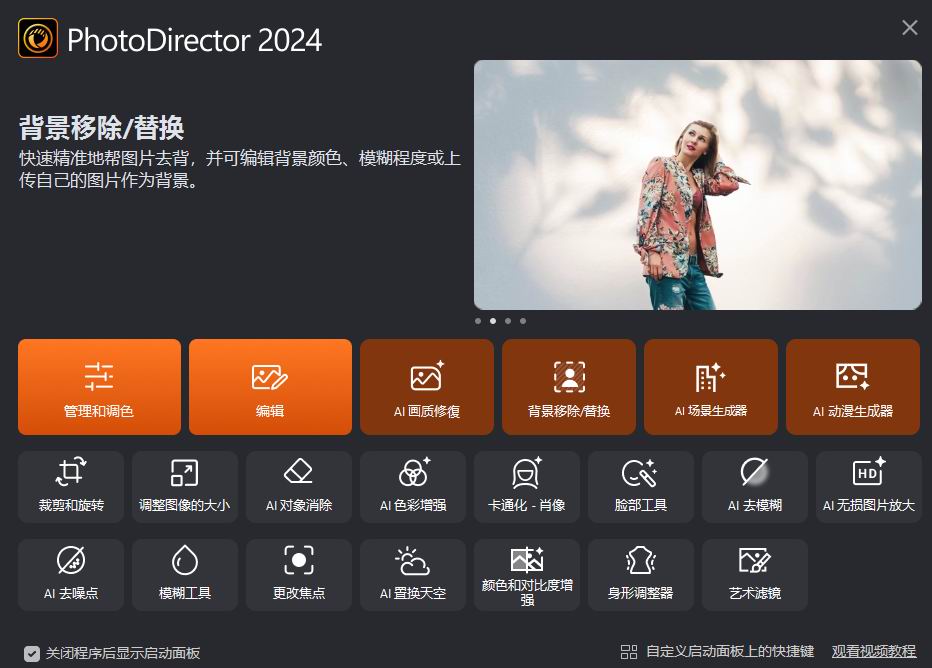Select the second carousel slide dot
Screen dimensions: 932x668
(x=493, y=321)
